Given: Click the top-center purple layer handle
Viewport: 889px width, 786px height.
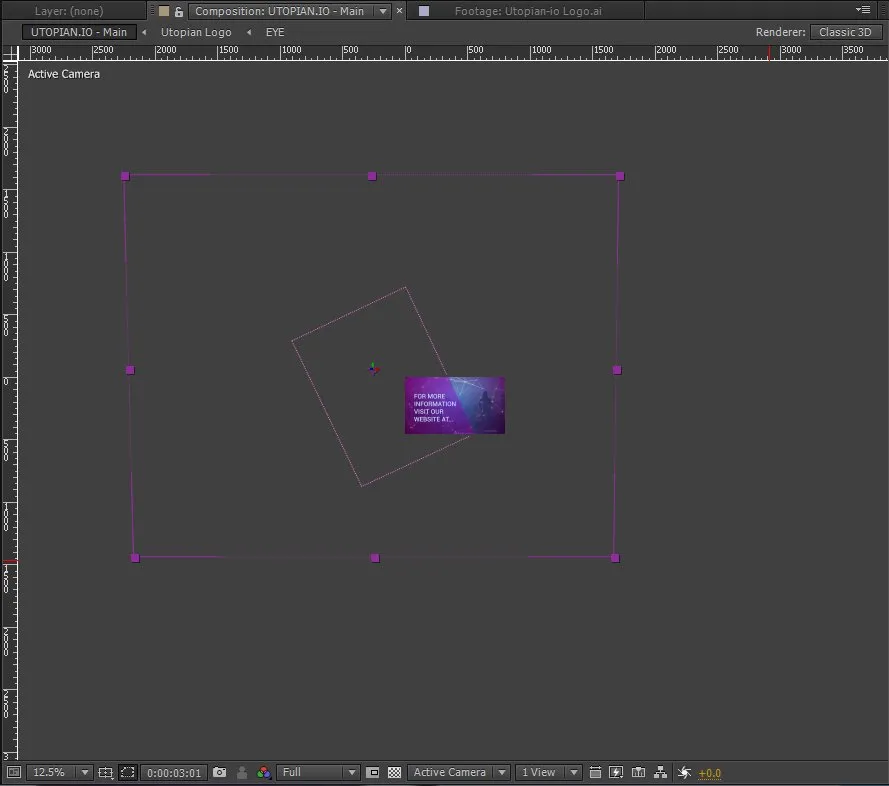Looking at the screenshot, I should [x=372, y=176].
